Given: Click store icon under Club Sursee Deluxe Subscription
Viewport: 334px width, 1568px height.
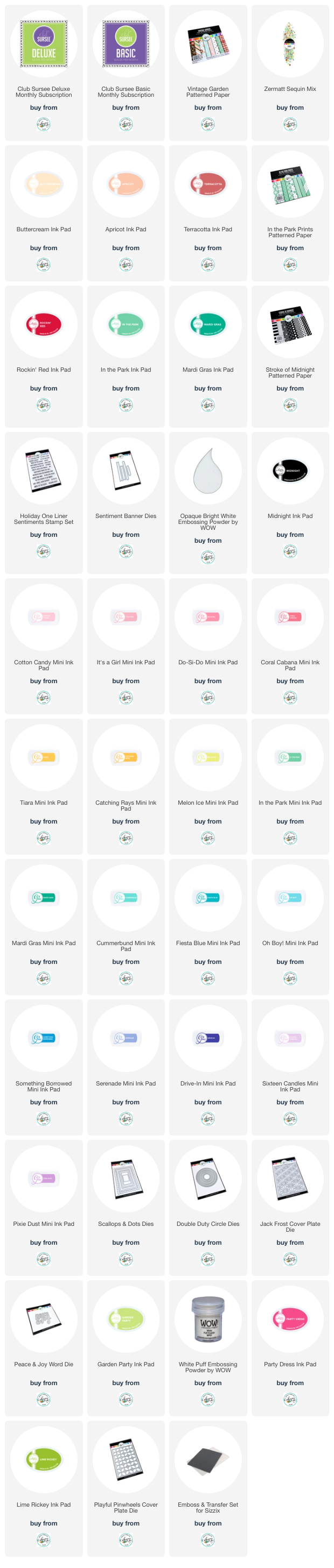Looking at the screenshot, I should 43,124.
